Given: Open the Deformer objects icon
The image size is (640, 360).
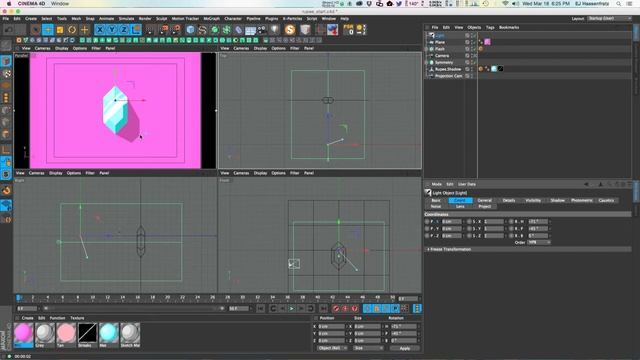Looking at the screenshot, I should 238,30.
